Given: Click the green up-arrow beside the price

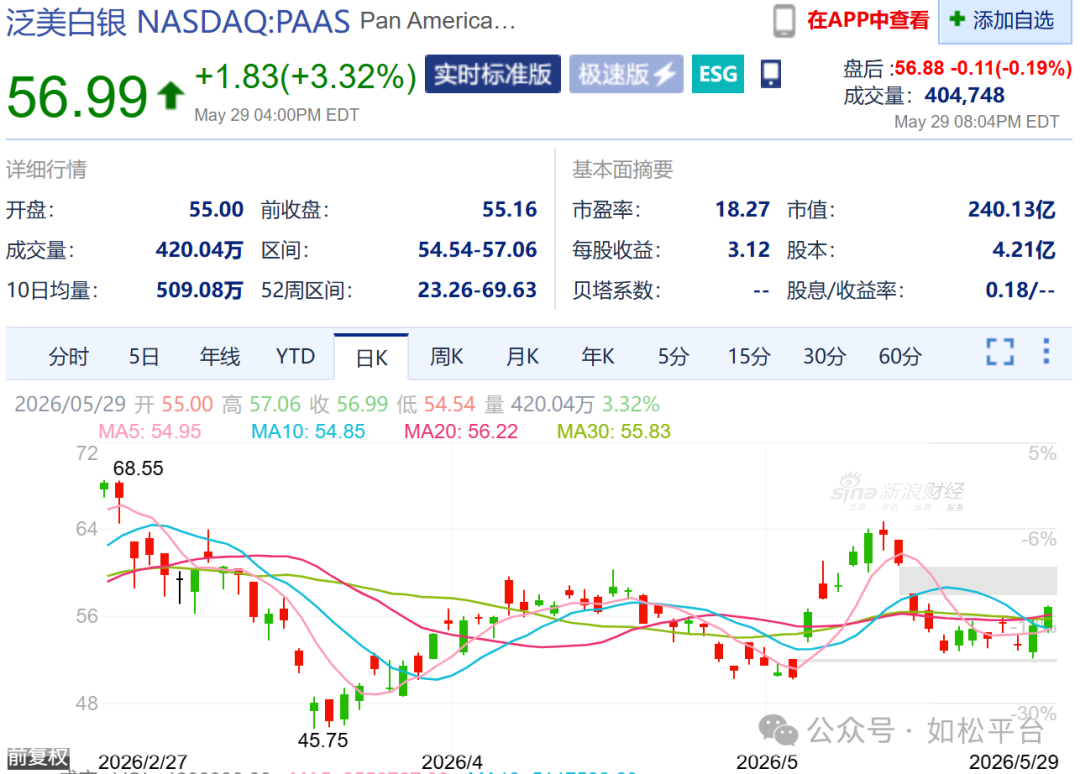Looking at the screenshot, I should [170, 96].
